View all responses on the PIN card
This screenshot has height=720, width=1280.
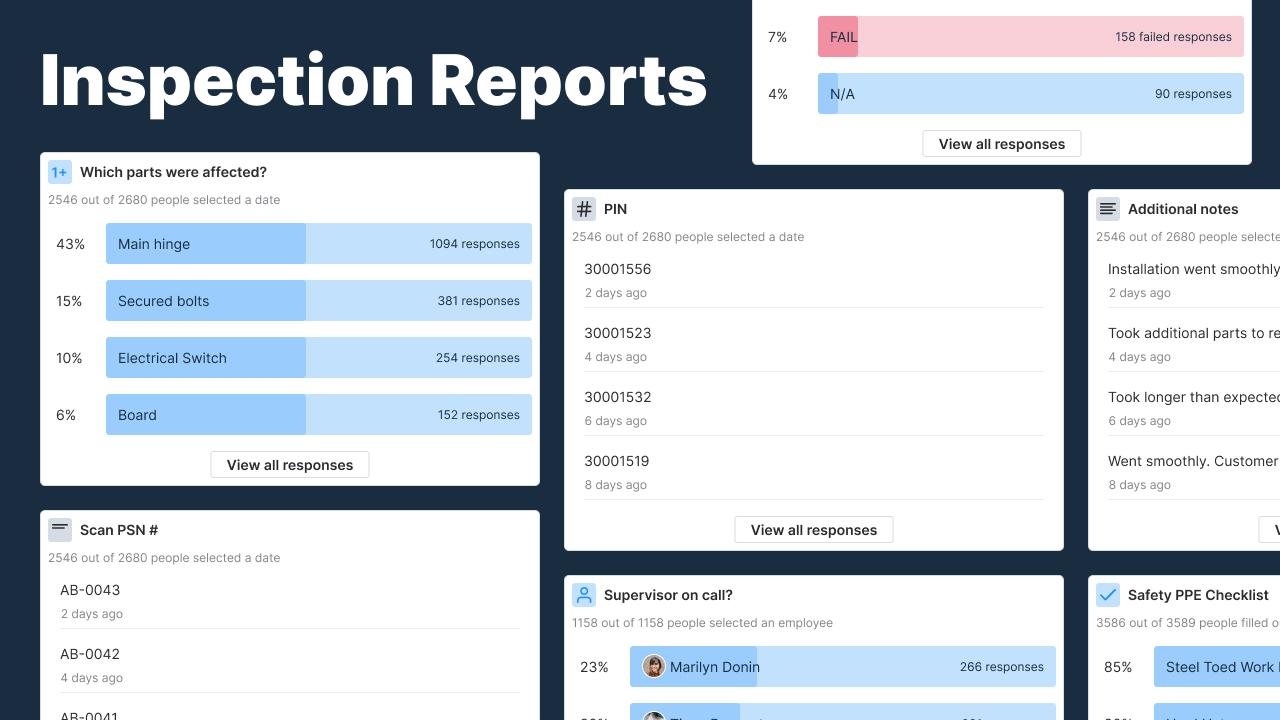pos(813,529)
